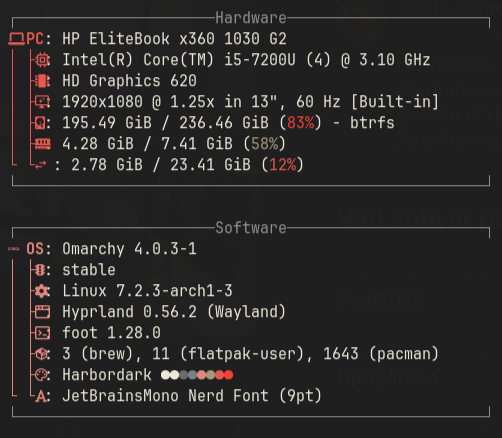Click the package box icon beside brew count
The image size is (502, 438).
pyautogui.click(x=42, y=354)
